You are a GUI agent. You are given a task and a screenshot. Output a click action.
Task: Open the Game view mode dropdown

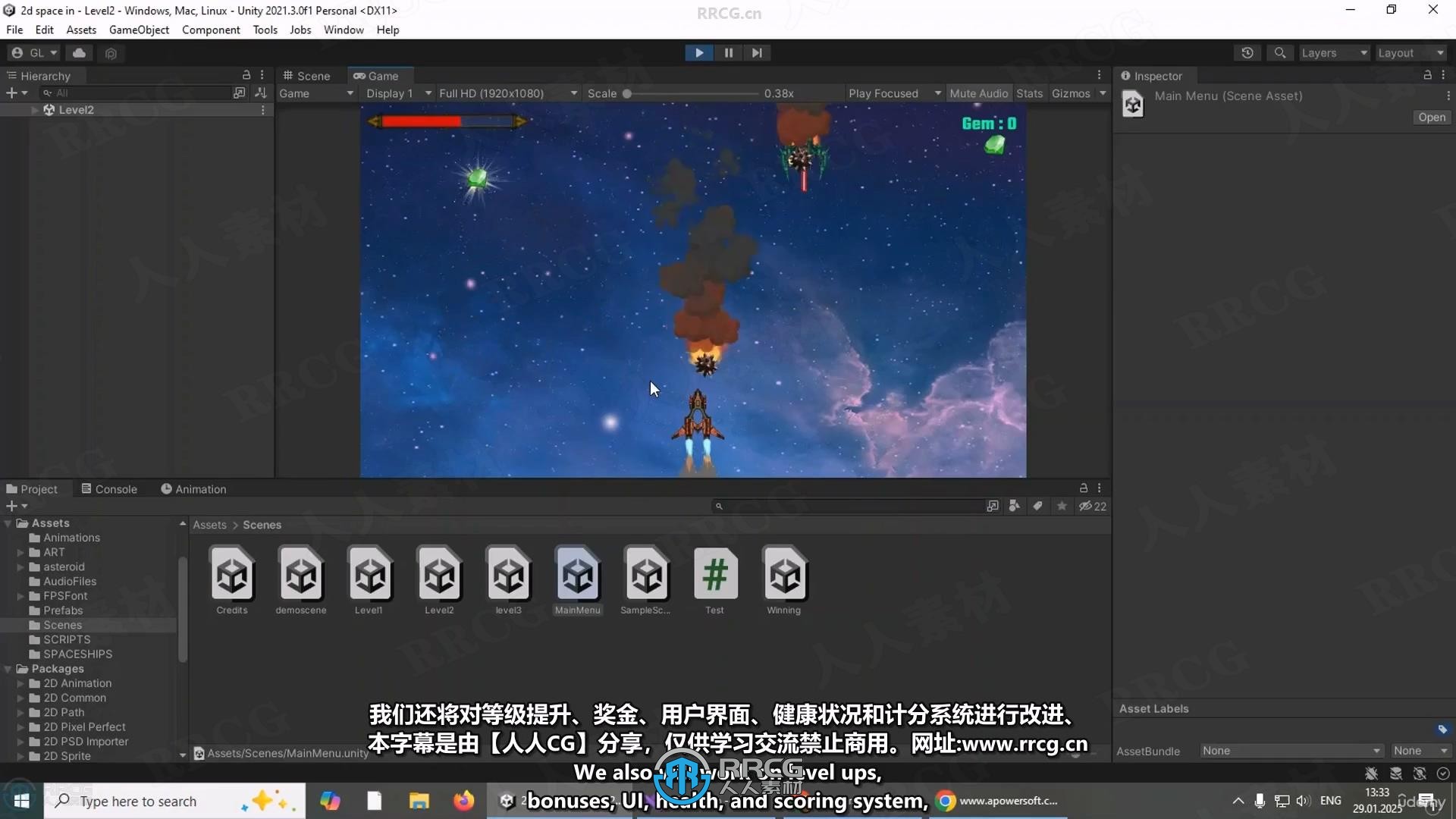click(x=316, y=93)
